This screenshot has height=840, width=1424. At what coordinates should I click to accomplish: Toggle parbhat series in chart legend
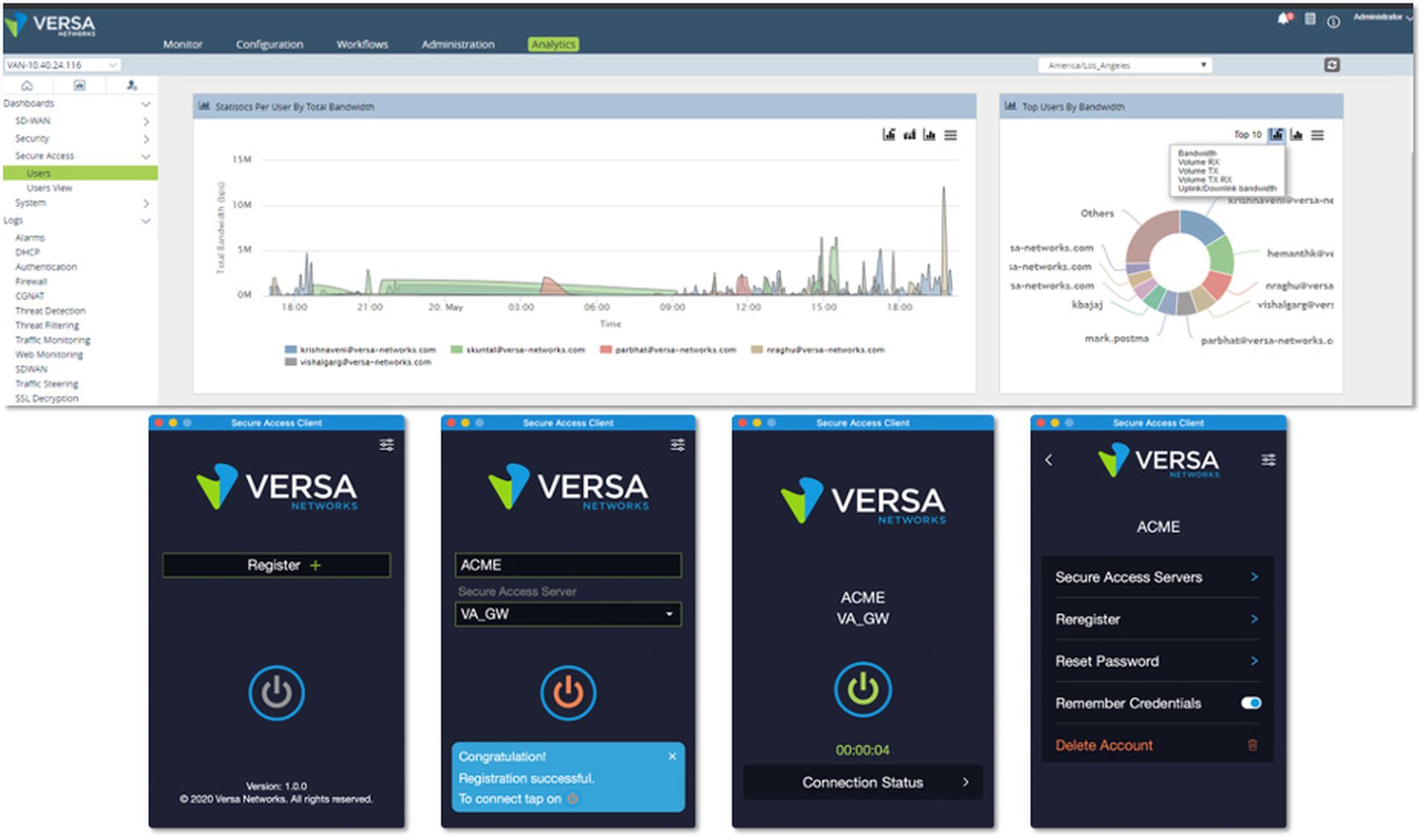click(668, 350)
